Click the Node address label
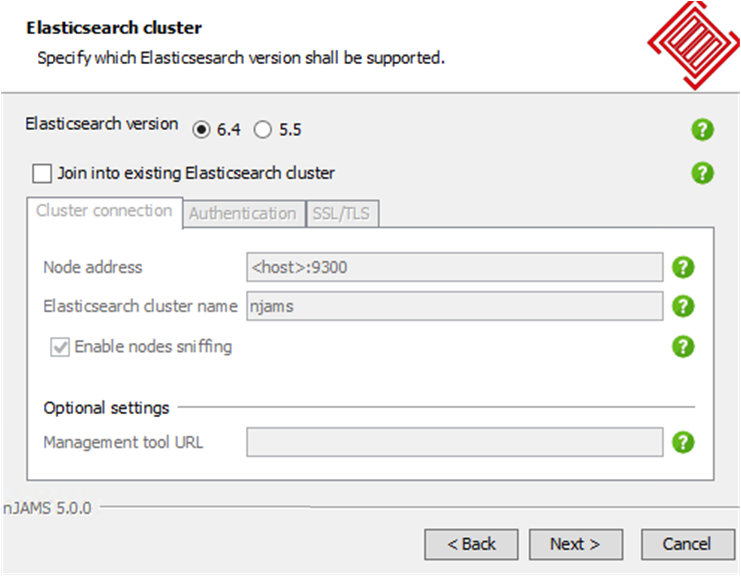Viewport: 741px width, 576px height. (93, 267)
